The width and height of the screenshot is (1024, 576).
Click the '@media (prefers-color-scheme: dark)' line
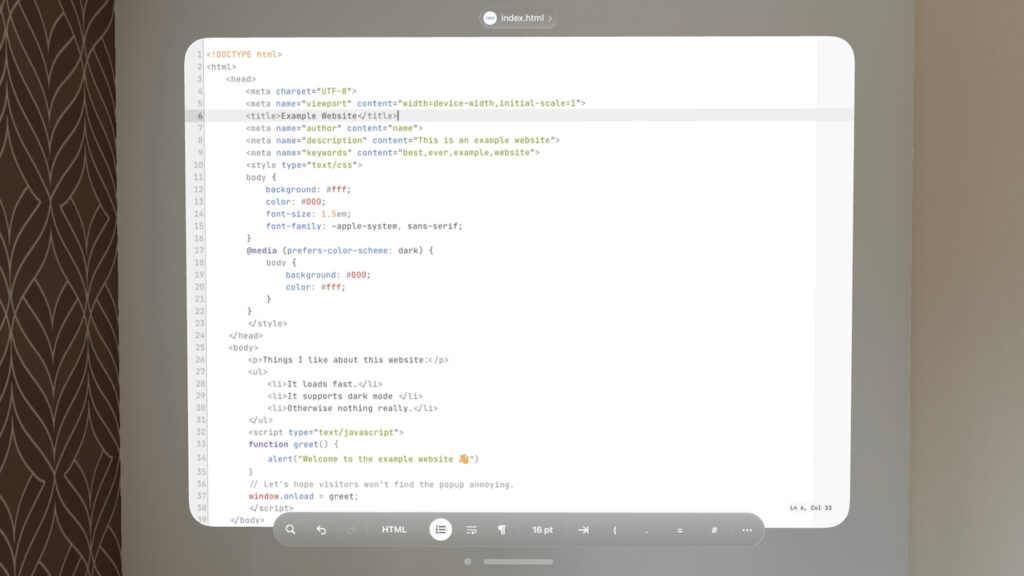(340, 251)
